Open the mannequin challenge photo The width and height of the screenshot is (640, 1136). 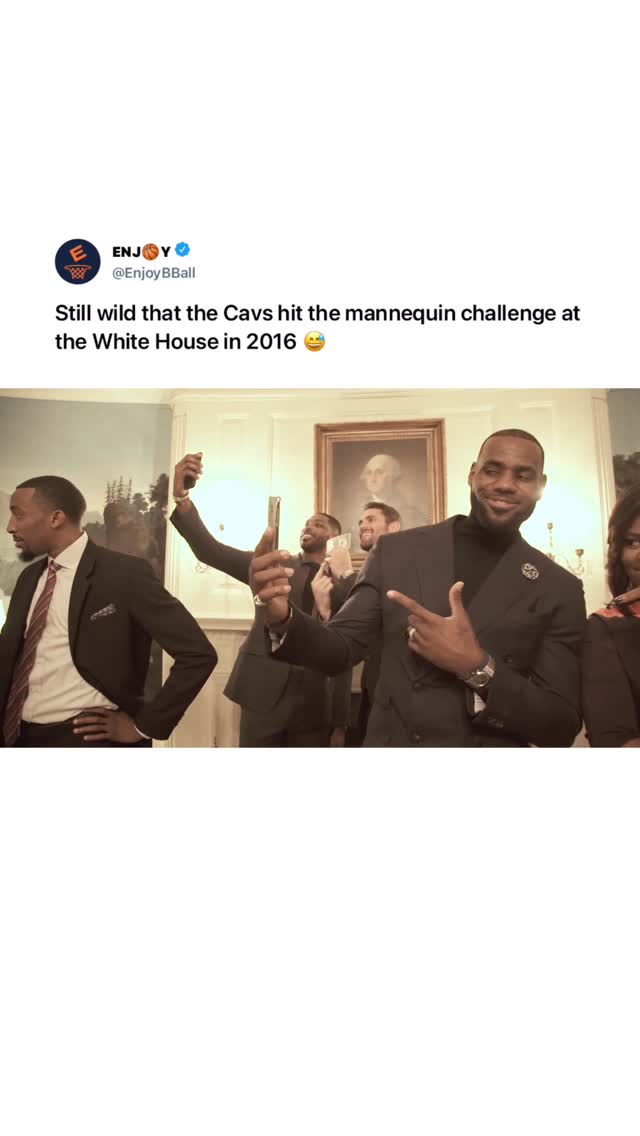[320, 568]
